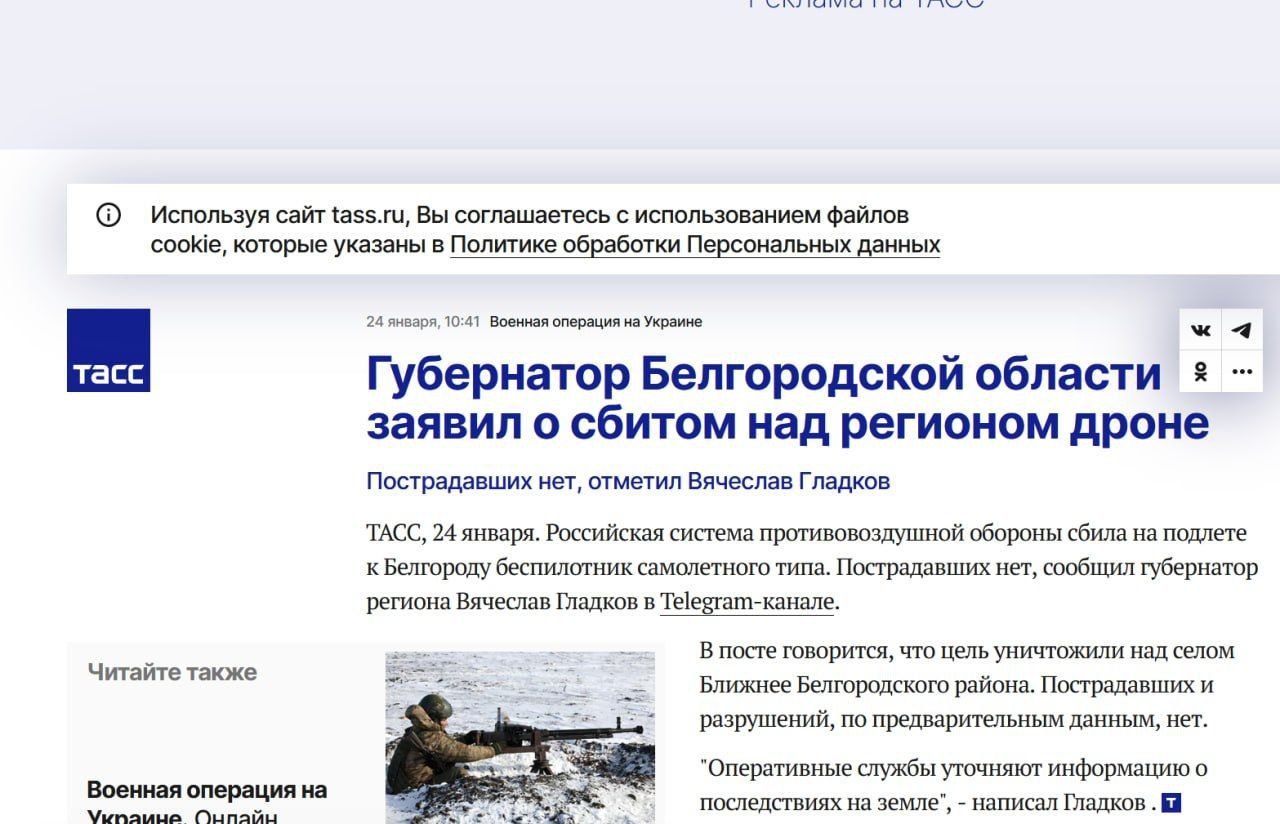Click lead paragraph starting 'ТАСС, 24 января'
1280x824 pixels.
pyautogui.click(x=810, y=566)
